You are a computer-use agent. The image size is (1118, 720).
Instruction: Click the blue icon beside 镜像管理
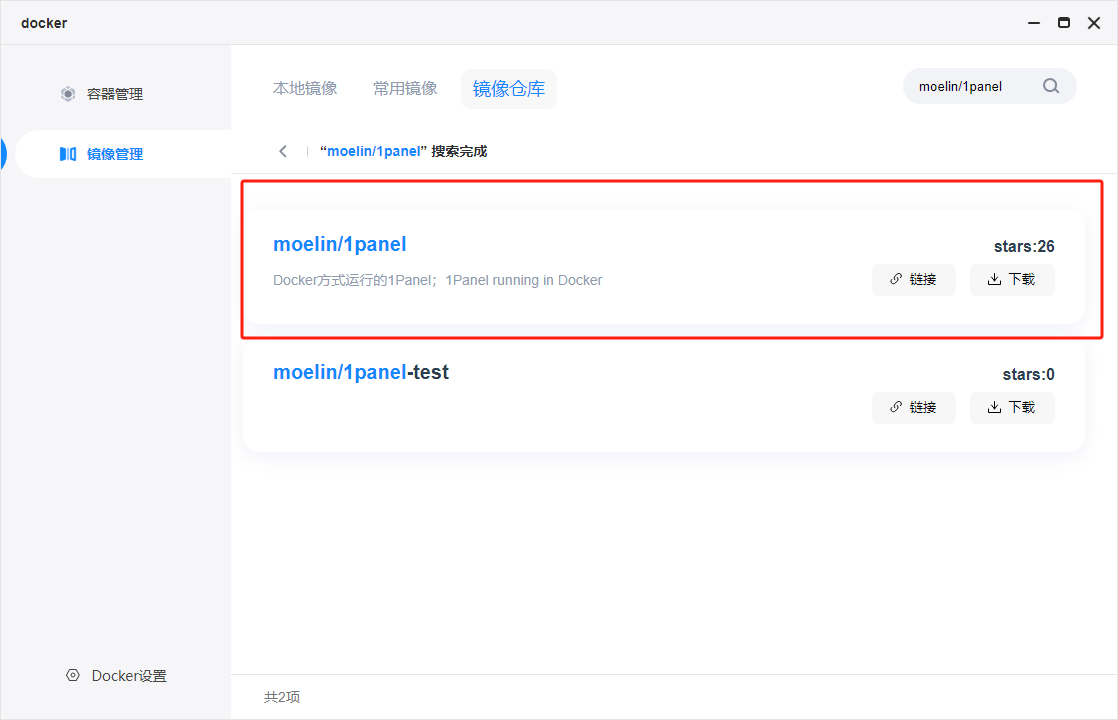[68, 154]
